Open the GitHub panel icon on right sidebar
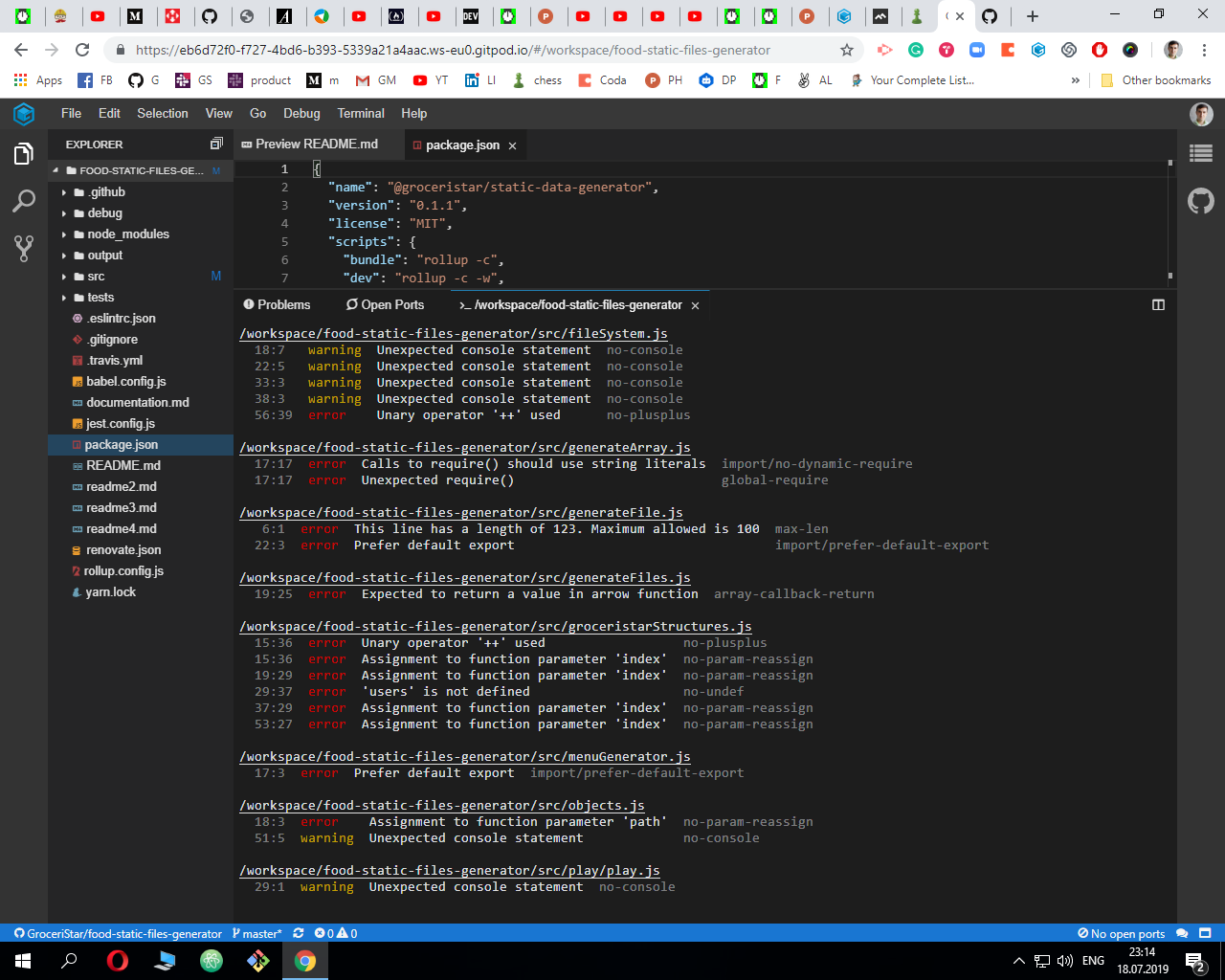Image resolution: width=1225 pixels, height=980 pixels. [x=1201, y=201]
